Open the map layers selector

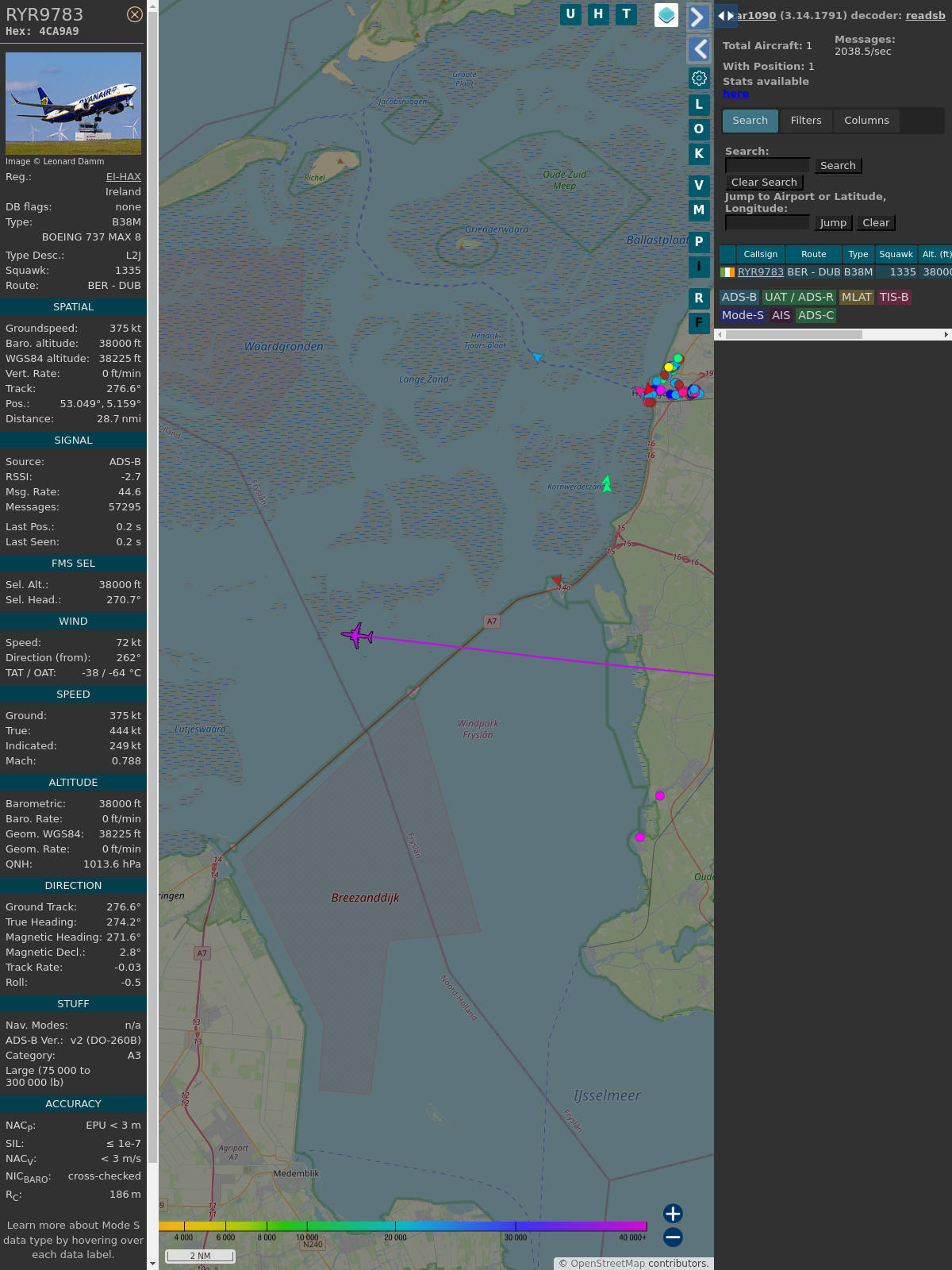point(666,15)
